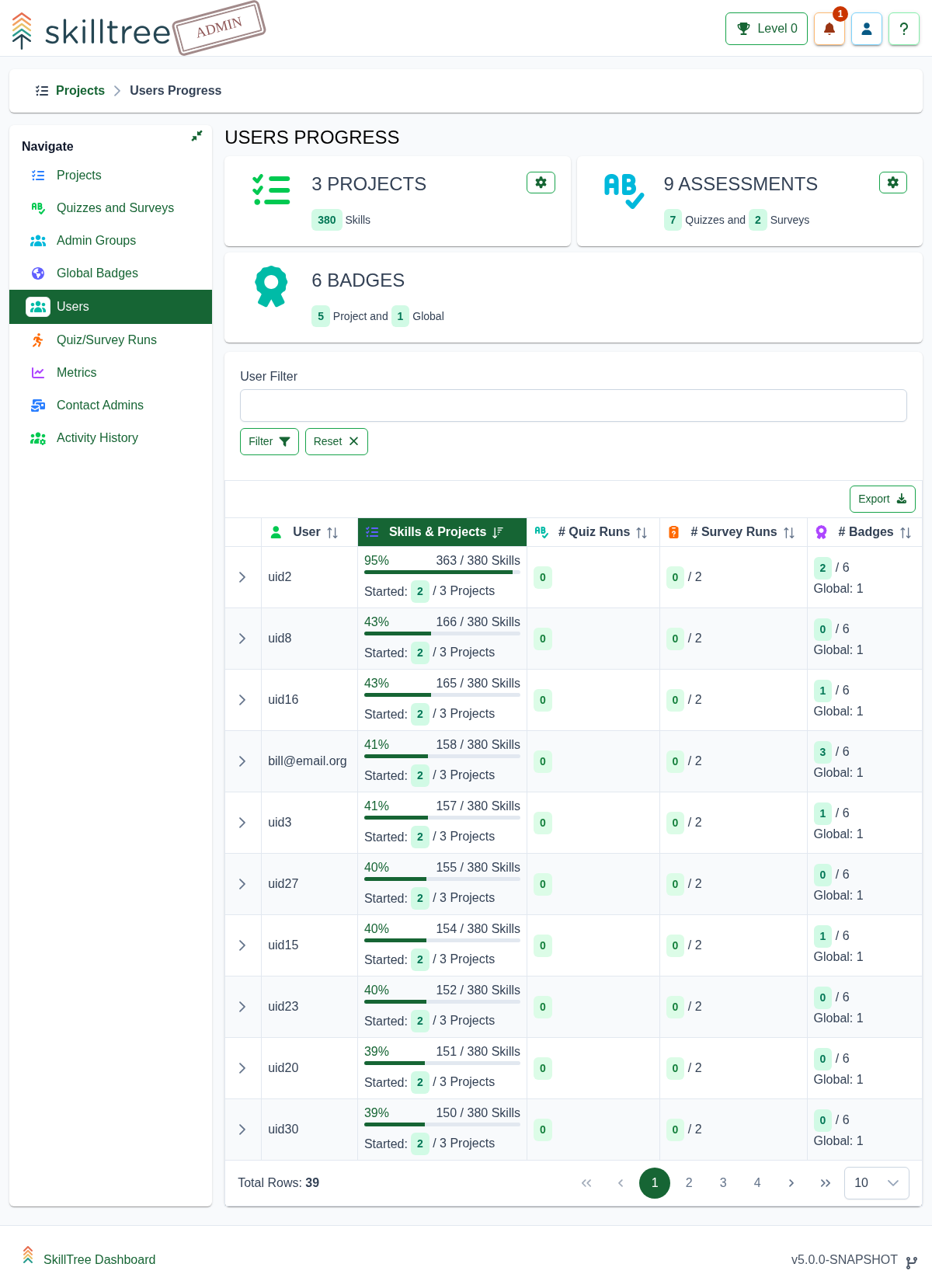The image size is (932, 1288).
Task: Sort by User column arrows
Action: tap(332, 533)
